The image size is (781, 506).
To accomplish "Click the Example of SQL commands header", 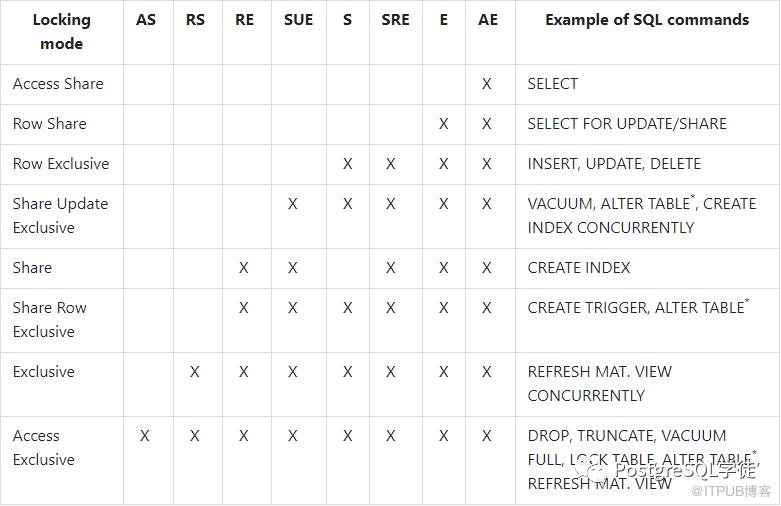I will (646, 20).
